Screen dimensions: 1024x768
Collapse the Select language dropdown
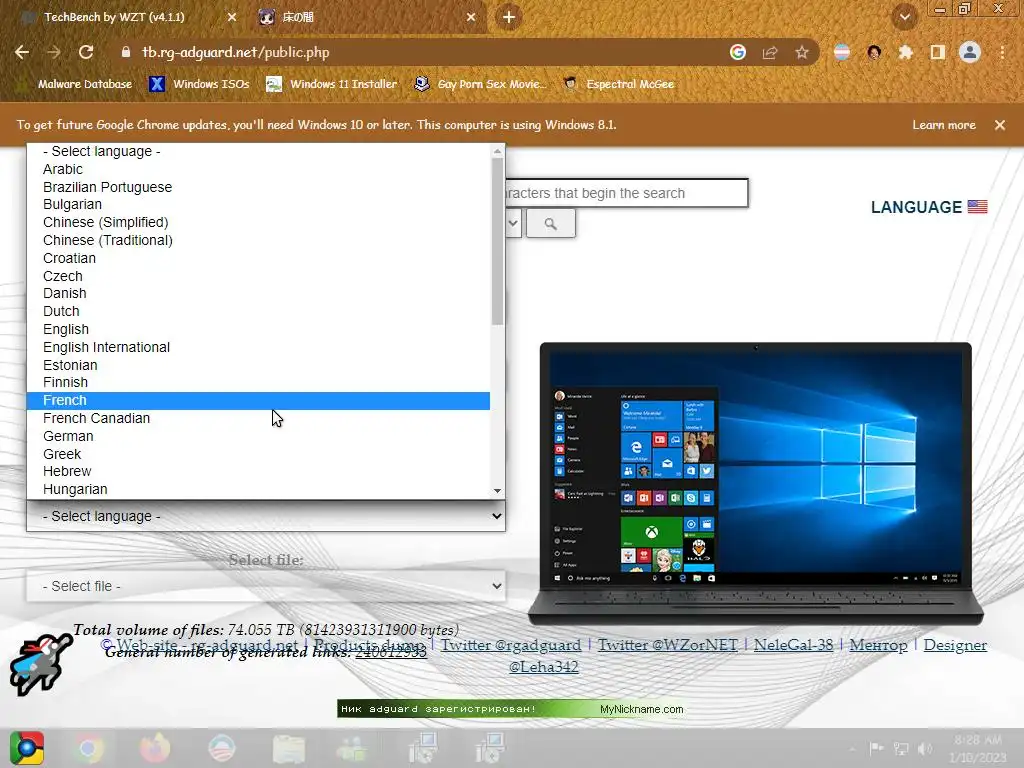click(266, 516)
